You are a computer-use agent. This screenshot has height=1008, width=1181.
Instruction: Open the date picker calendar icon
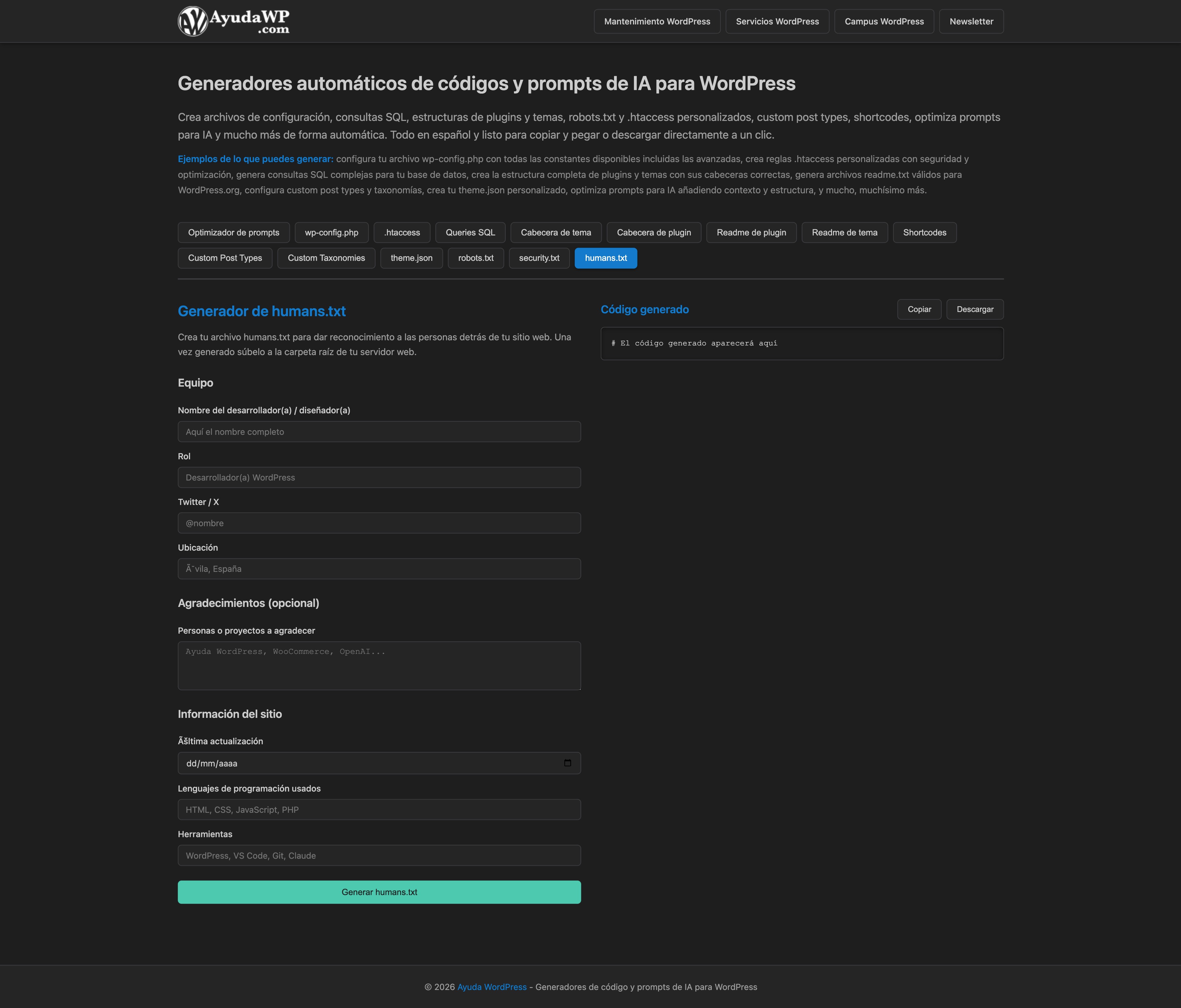pyautogui.click(x=567, y=763)
